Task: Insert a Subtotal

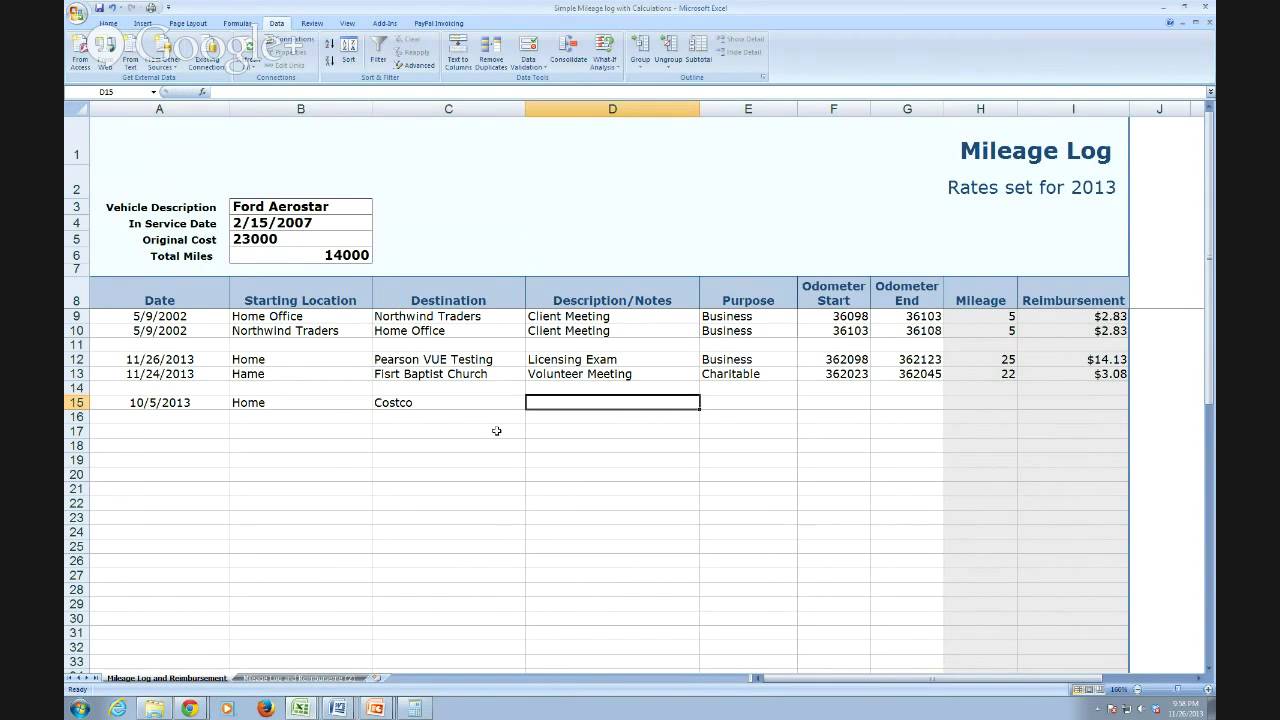Action: coord(698,50)
